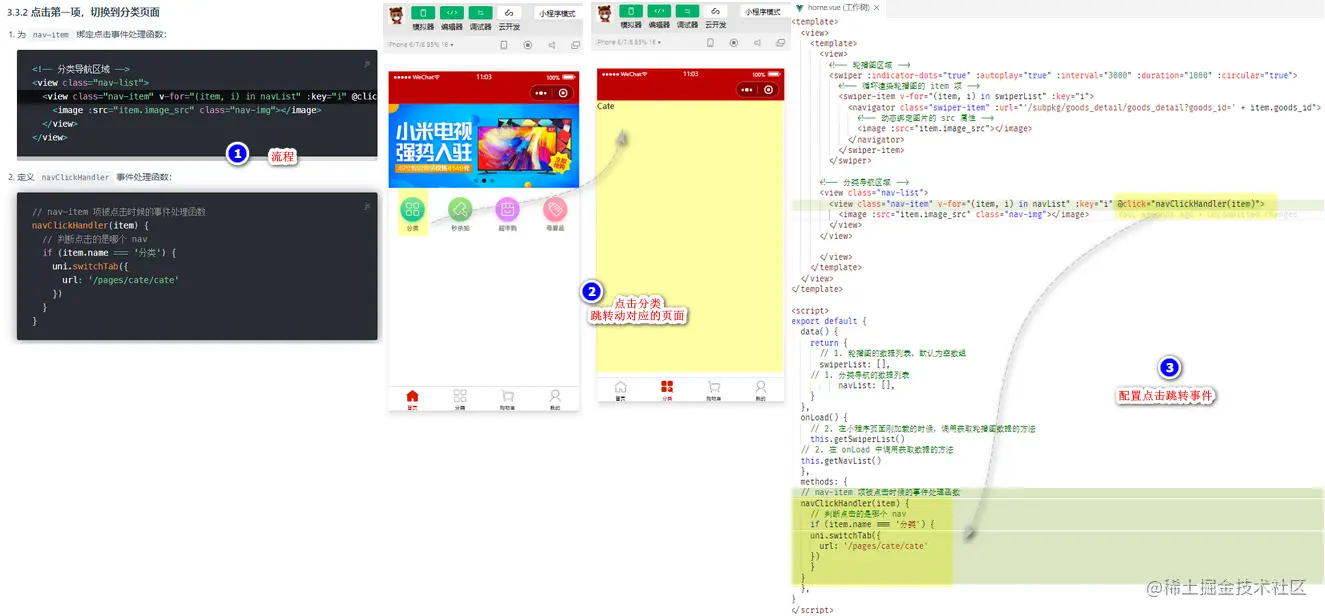Select the red 分类 tab in Cate-page simulator
This screenshot has height=616, width=1325.
click(667, 390)
